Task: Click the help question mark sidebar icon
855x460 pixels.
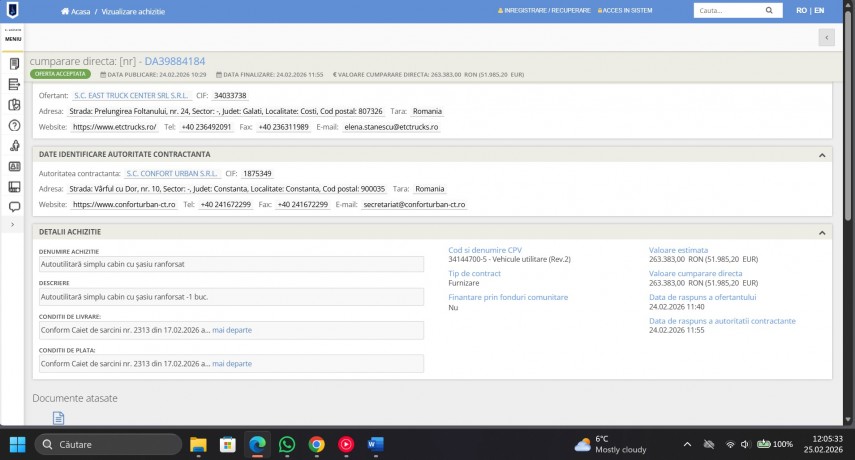Action: (x=14, y=126)
